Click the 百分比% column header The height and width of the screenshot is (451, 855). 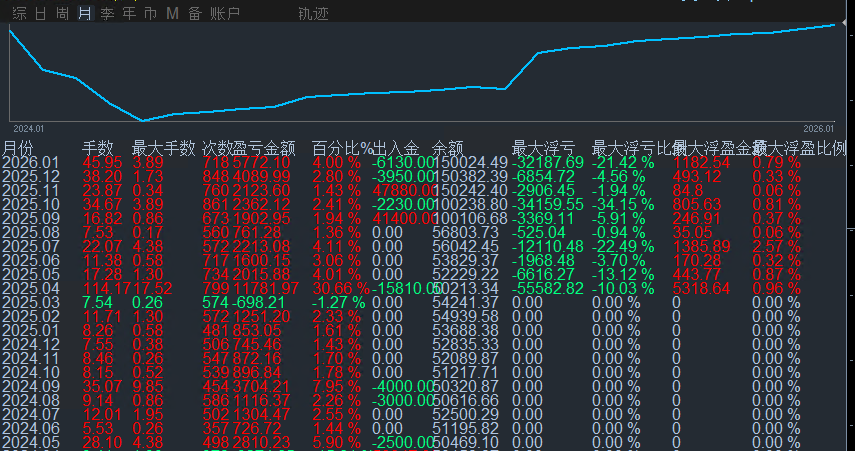(x=342, y=148)
